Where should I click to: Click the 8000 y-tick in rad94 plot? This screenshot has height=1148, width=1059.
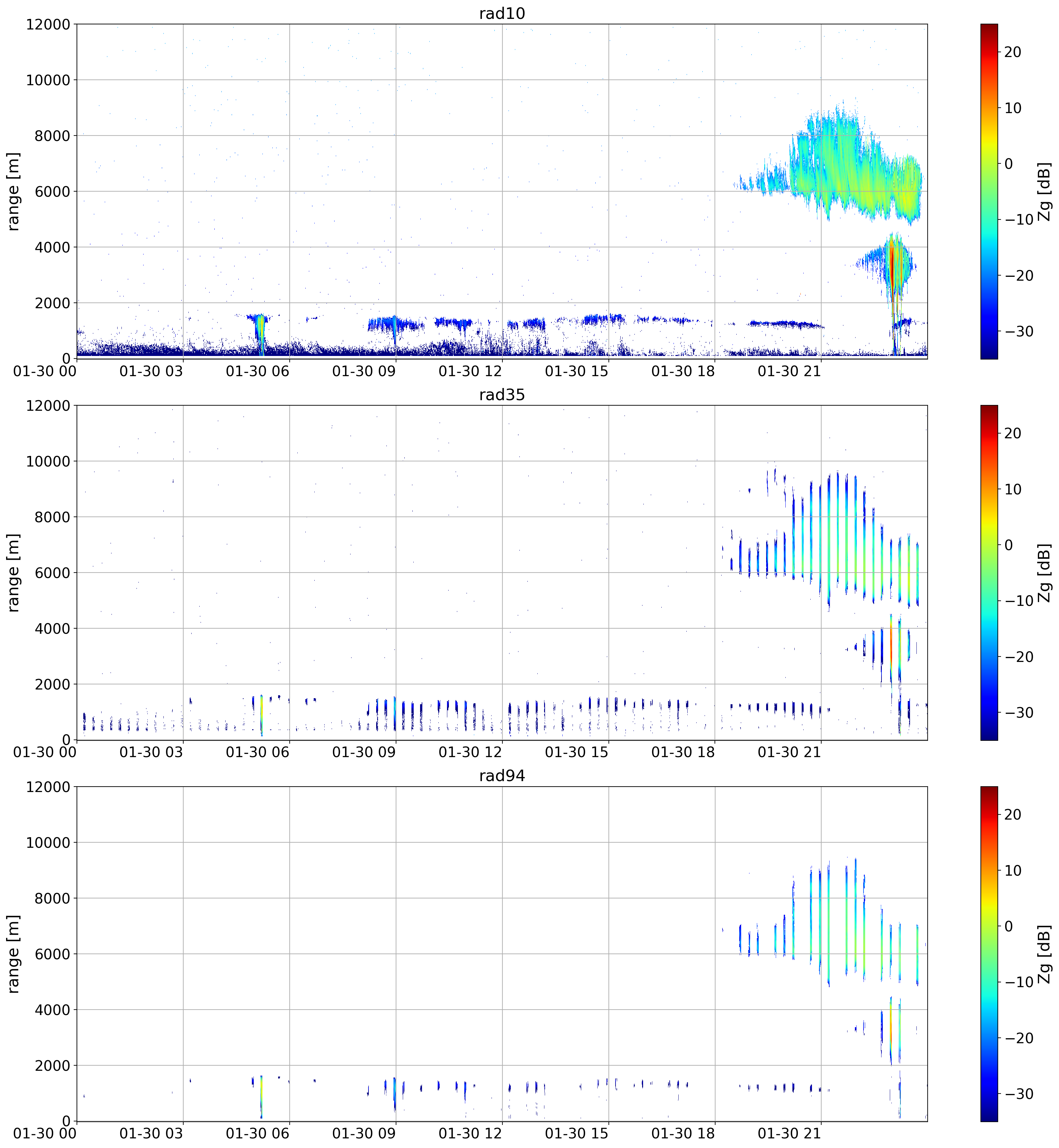52,899
